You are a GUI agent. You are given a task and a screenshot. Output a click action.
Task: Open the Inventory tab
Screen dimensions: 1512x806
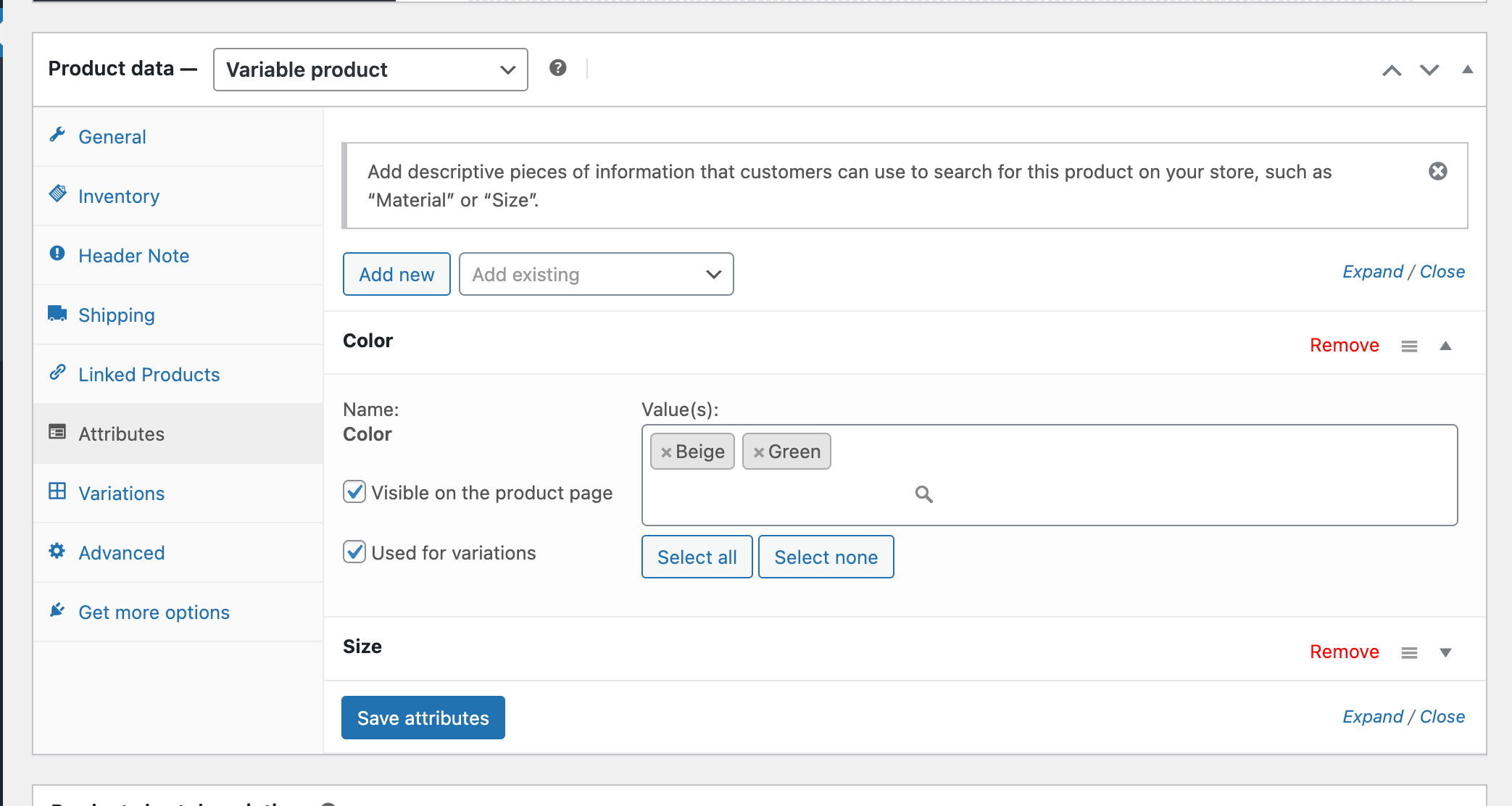coord(118,196)
